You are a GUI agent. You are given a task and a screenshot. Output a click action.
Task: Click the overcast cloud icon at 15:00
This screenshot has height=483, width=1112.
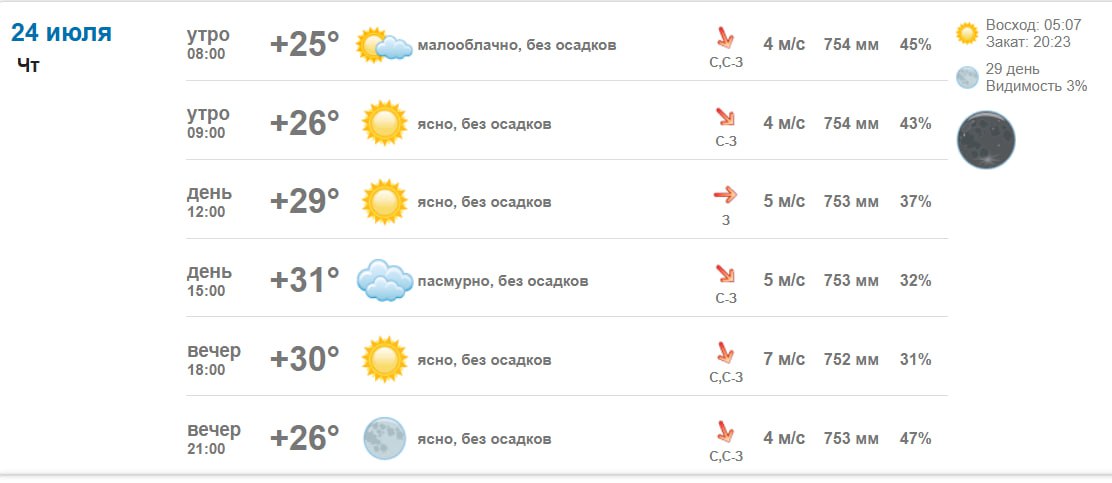[x=384, y=281]
